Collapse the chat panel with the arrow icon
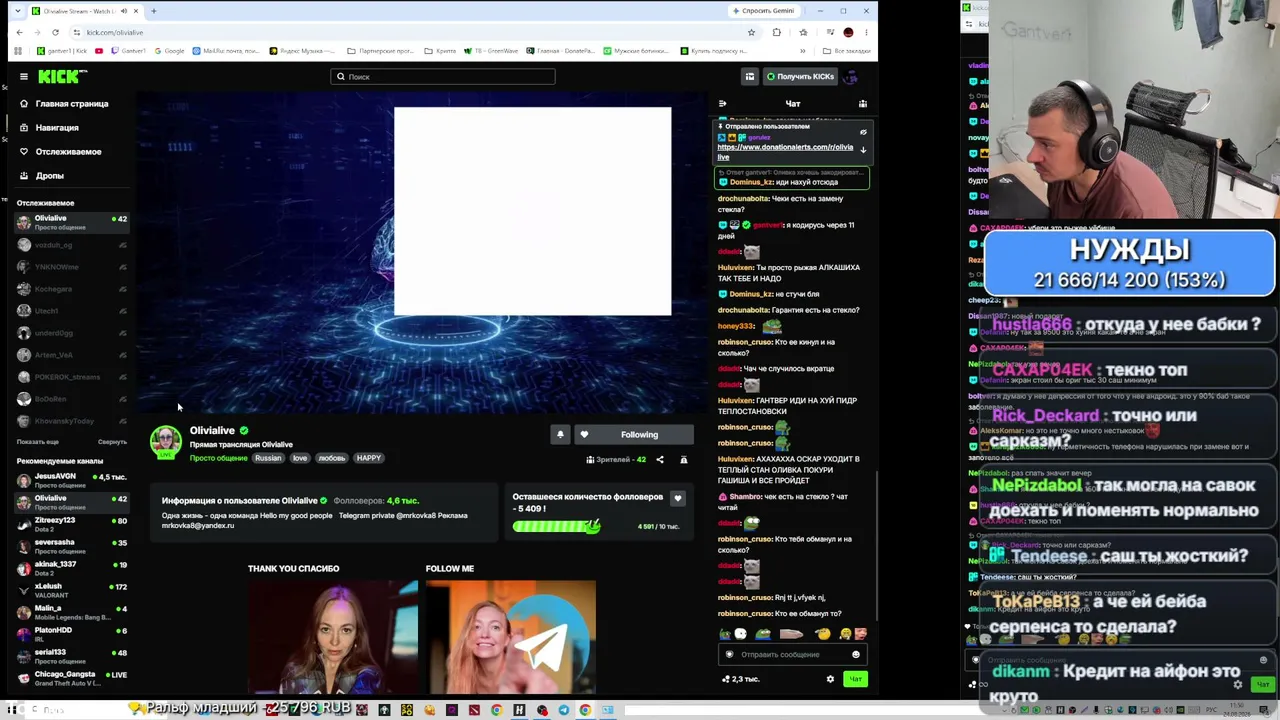Image resolution: width=1280 pixels, height=720 pixels. 723,103
